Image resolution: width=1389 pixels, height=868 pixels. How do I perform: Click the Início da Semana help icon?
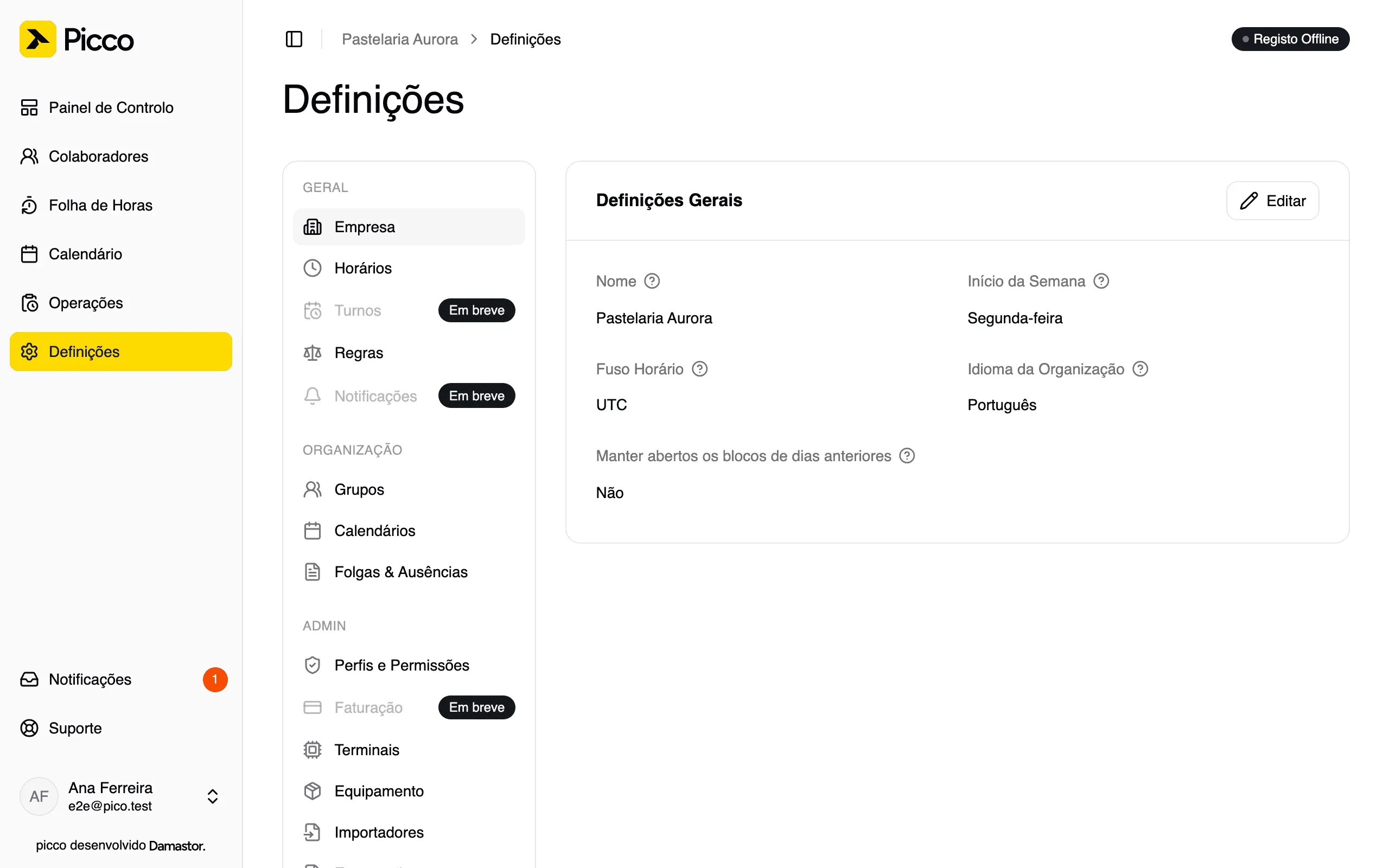1101,282
